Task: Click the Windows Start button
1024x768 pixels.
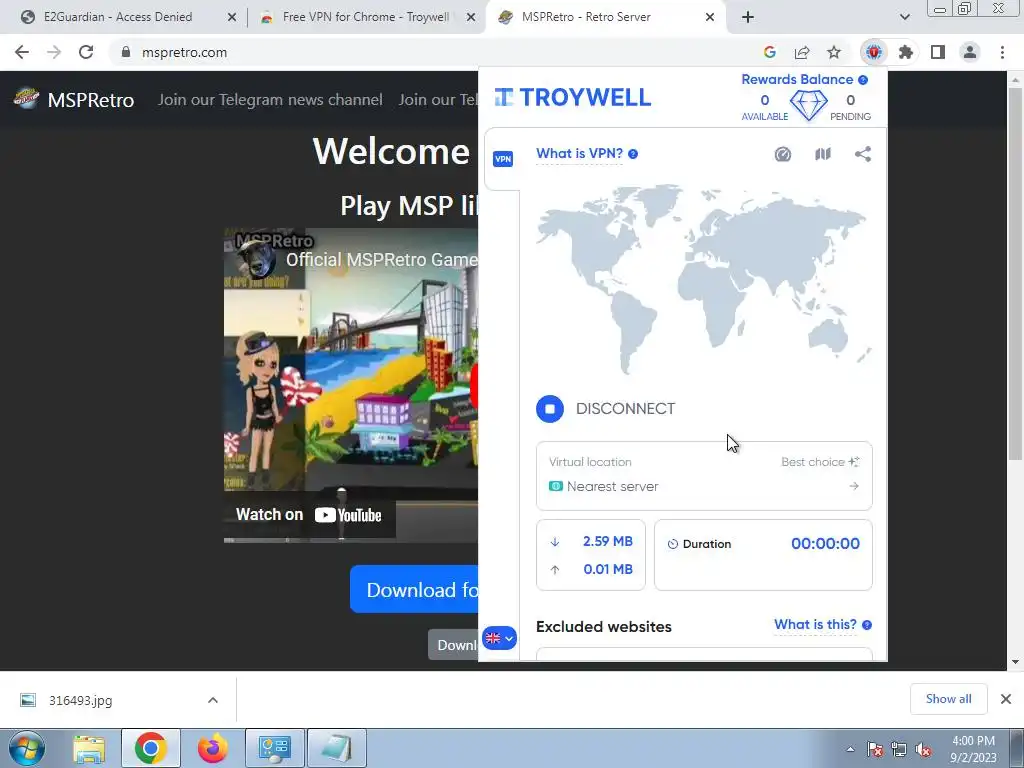Action: 27,748
